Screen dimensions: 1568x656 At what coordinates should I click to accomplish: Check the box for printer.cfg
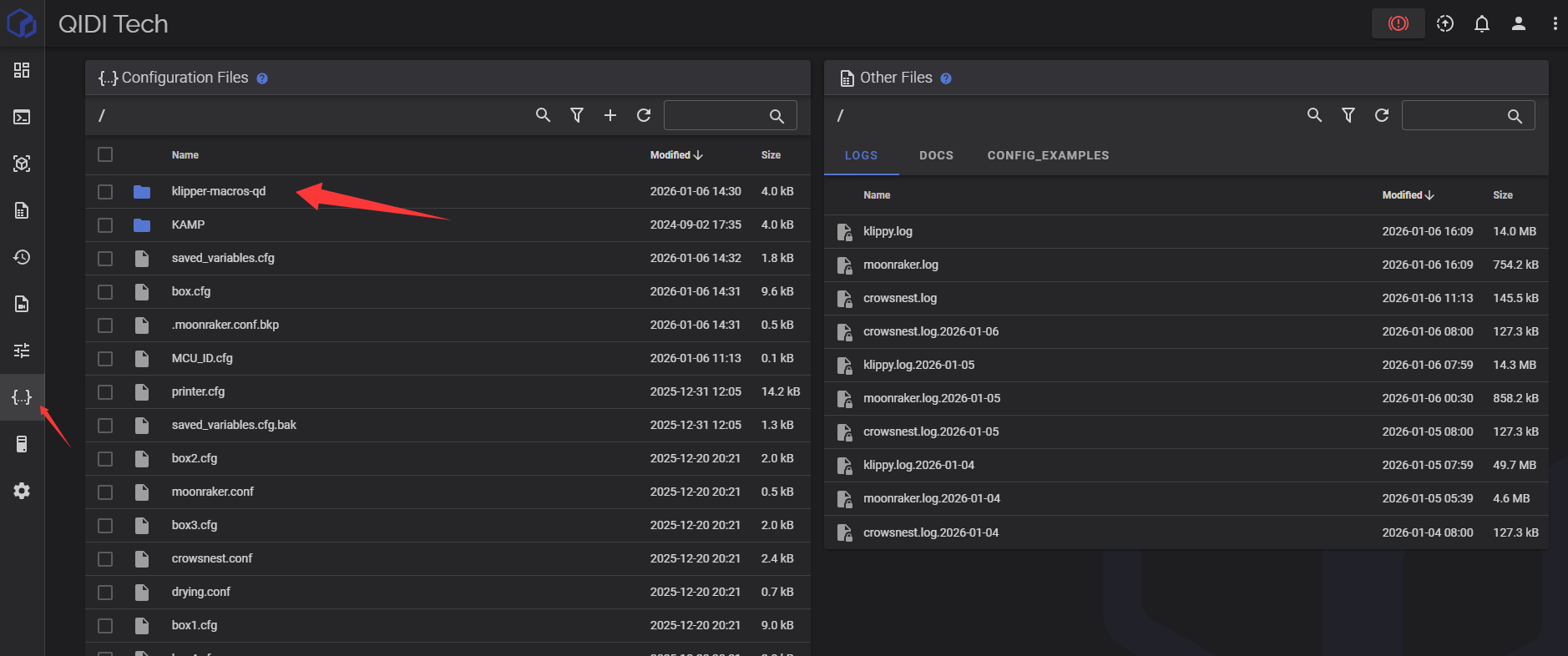point(105,392)
